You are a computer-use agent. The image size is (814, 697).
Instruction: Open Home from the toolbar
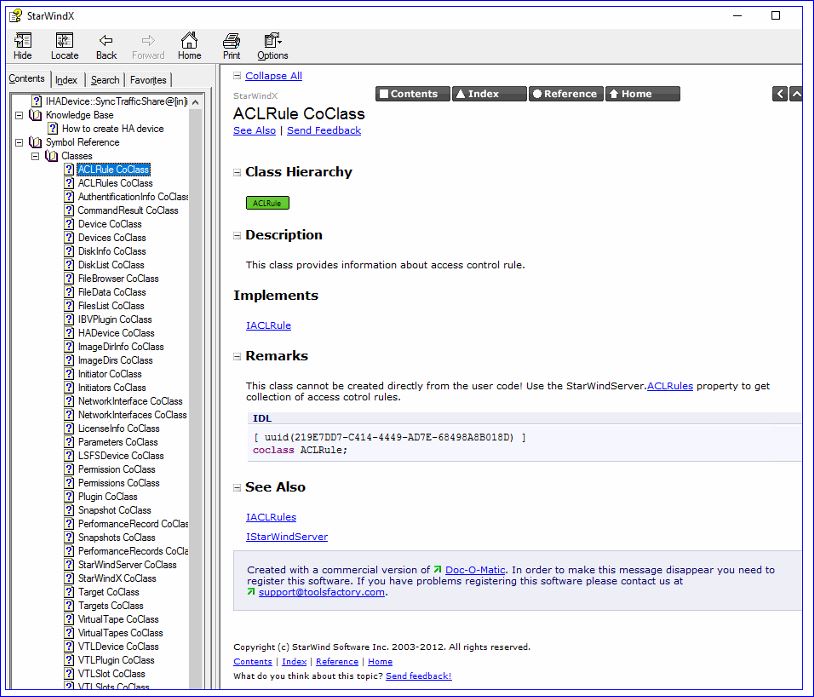click(x=189, y=46)
